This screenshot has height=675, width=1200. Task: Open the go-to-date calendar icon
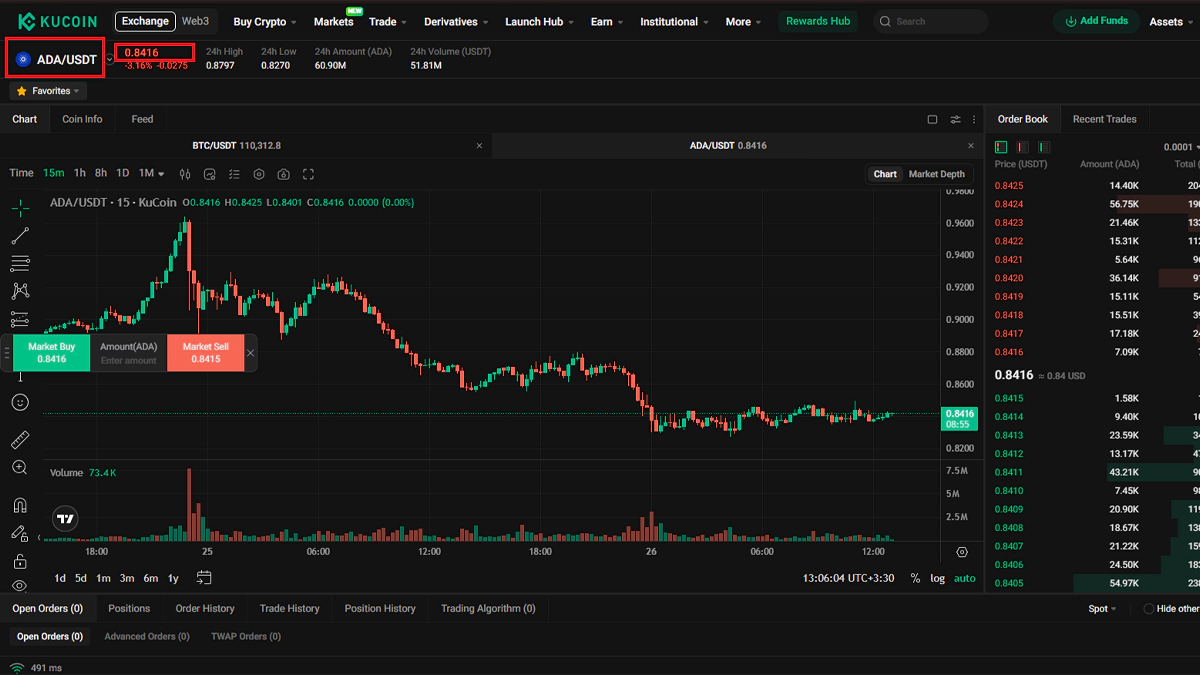click(204, 577)
